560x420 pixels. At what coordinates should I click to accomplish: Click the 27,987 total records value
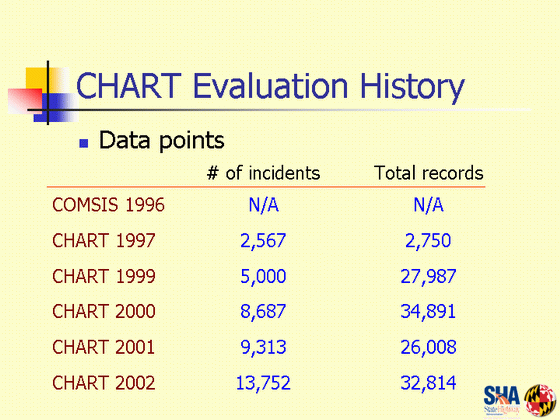[428, 277]
